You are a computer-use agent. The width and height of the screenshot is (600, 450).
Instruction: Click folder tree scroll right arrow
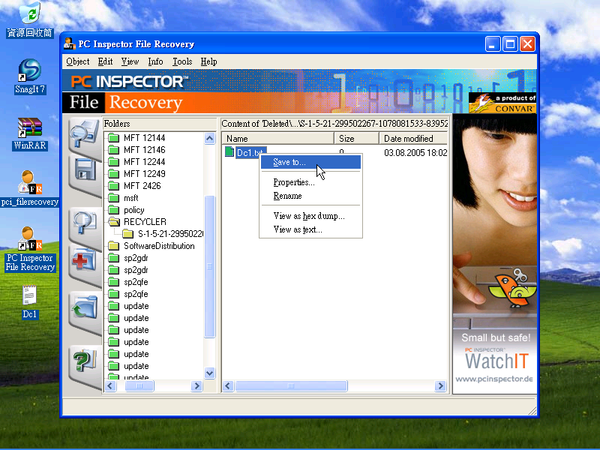click(x=197, y=386)
